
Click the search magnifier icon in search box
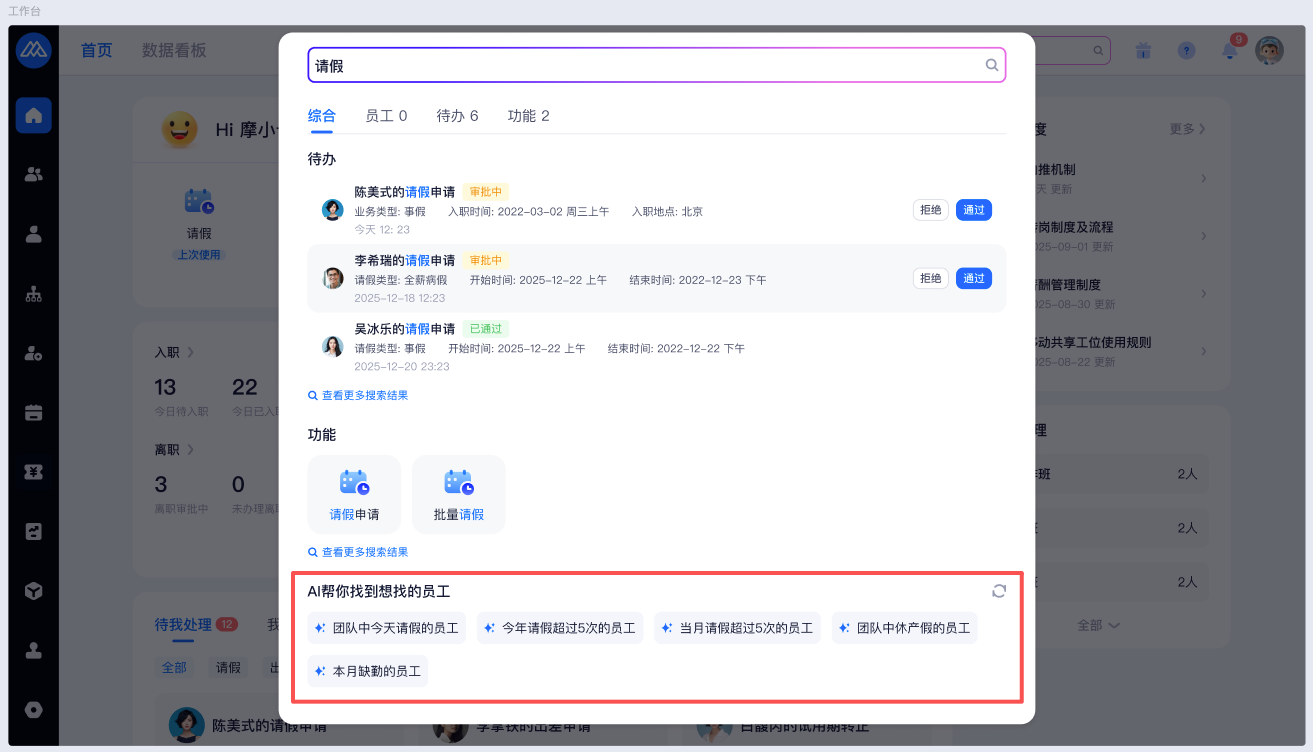click(x=992, y=65)
